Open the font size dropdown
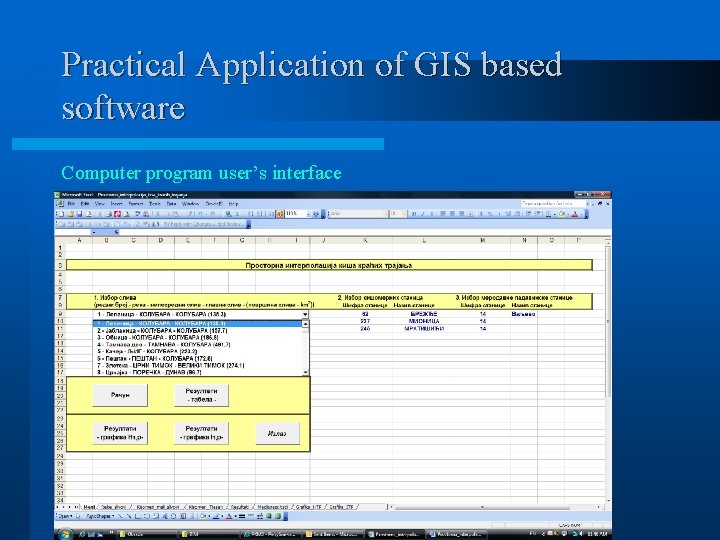 (405, 214)
